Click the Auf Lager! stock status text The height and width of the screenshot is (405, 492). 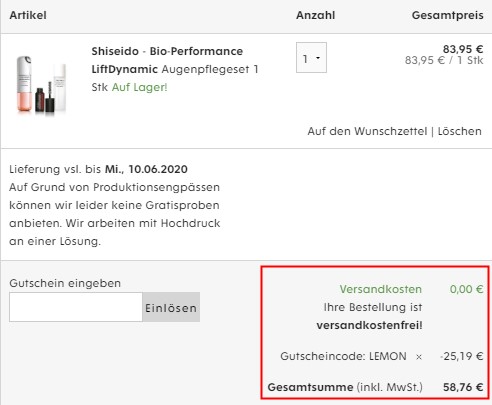point(139,87)
